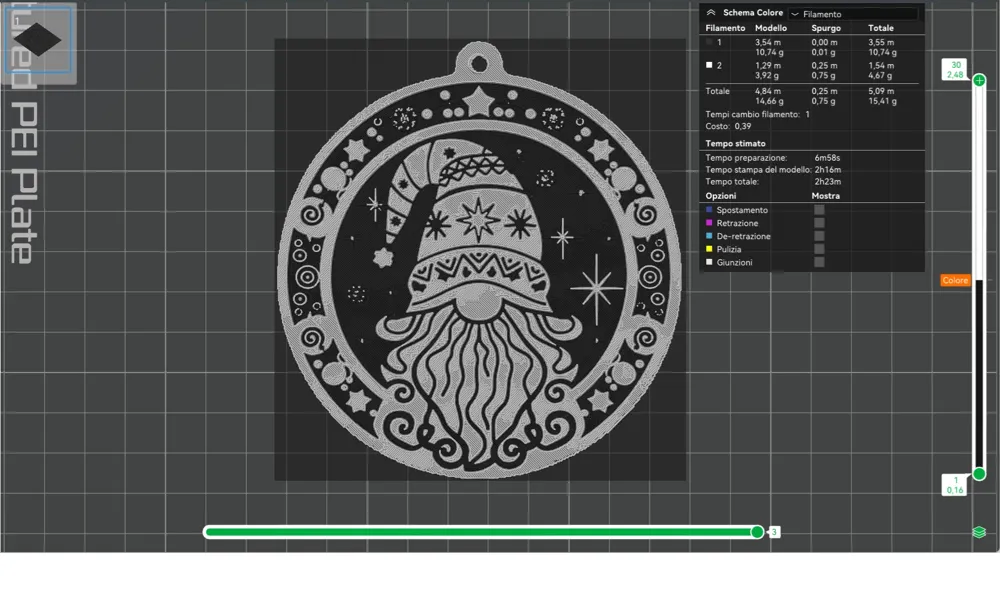The image size is (1000, 601).
Task: Click the Mostra column heading
Action: (x=825, y=196)
